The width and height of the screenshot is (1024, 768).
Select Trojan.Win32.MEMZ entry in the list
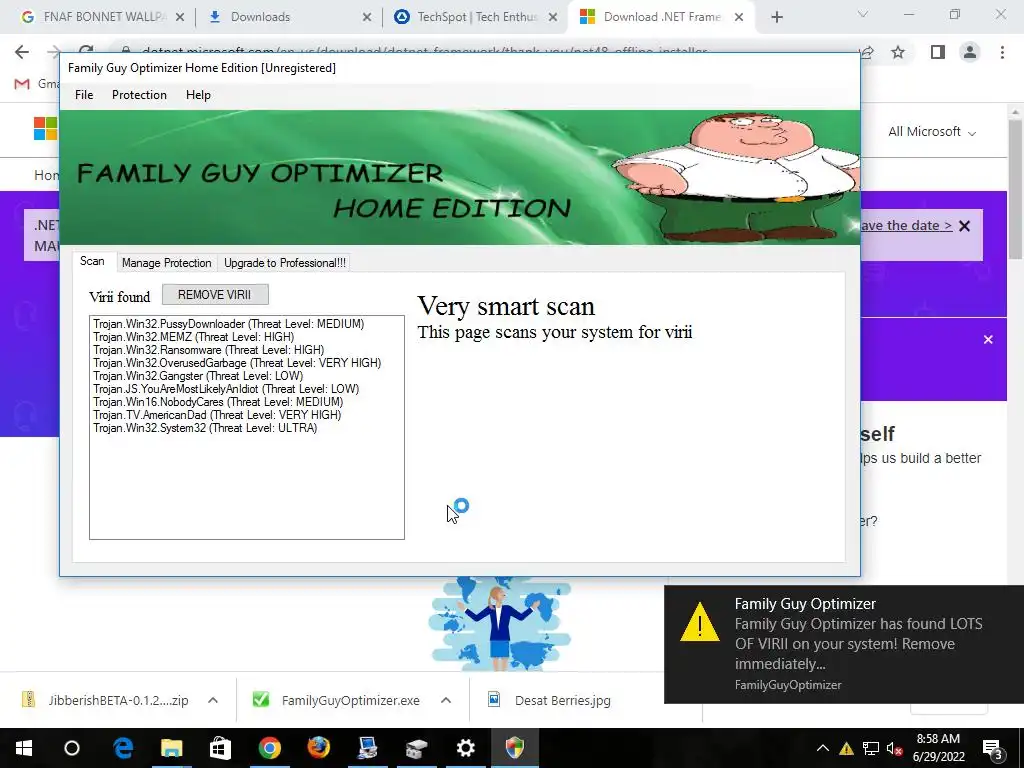point(193,337)
